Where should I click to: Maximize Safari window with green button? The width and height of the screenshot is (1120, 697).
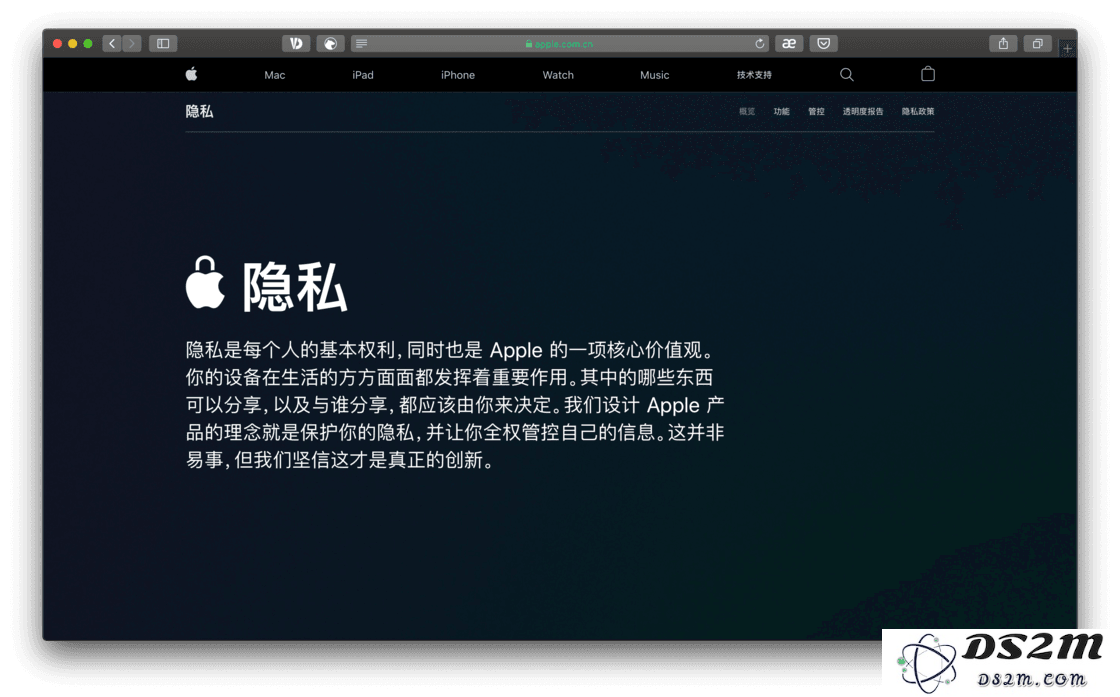pos(88,44)
